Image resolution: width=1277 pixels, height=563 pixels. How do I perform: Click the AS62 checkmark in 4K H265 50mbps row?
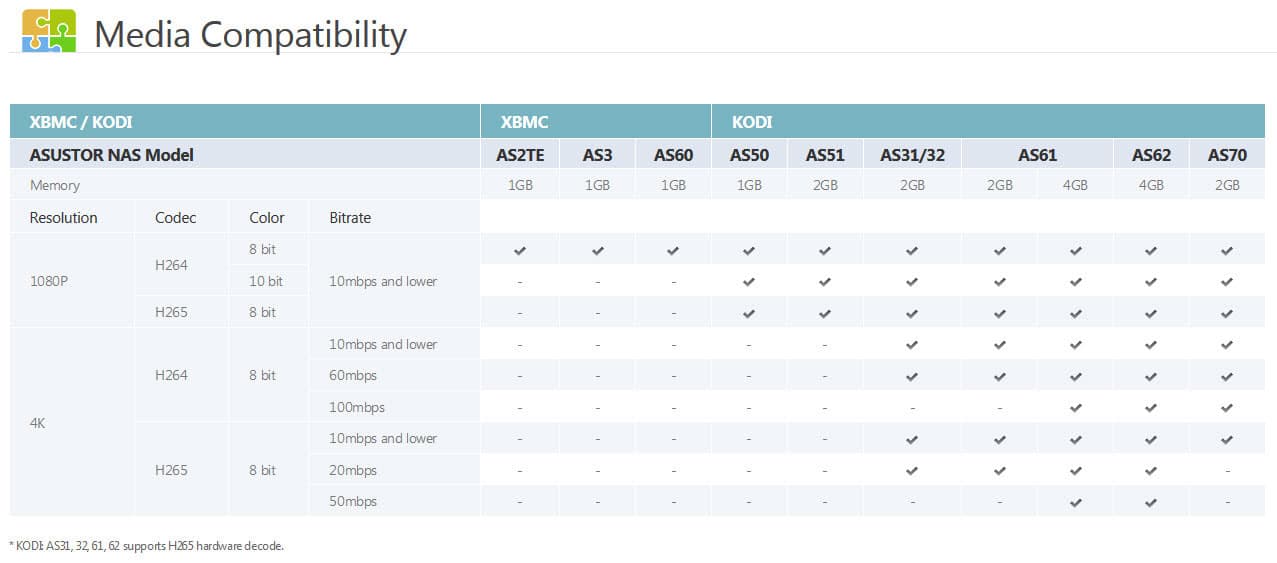click(x=1151, y=502)
